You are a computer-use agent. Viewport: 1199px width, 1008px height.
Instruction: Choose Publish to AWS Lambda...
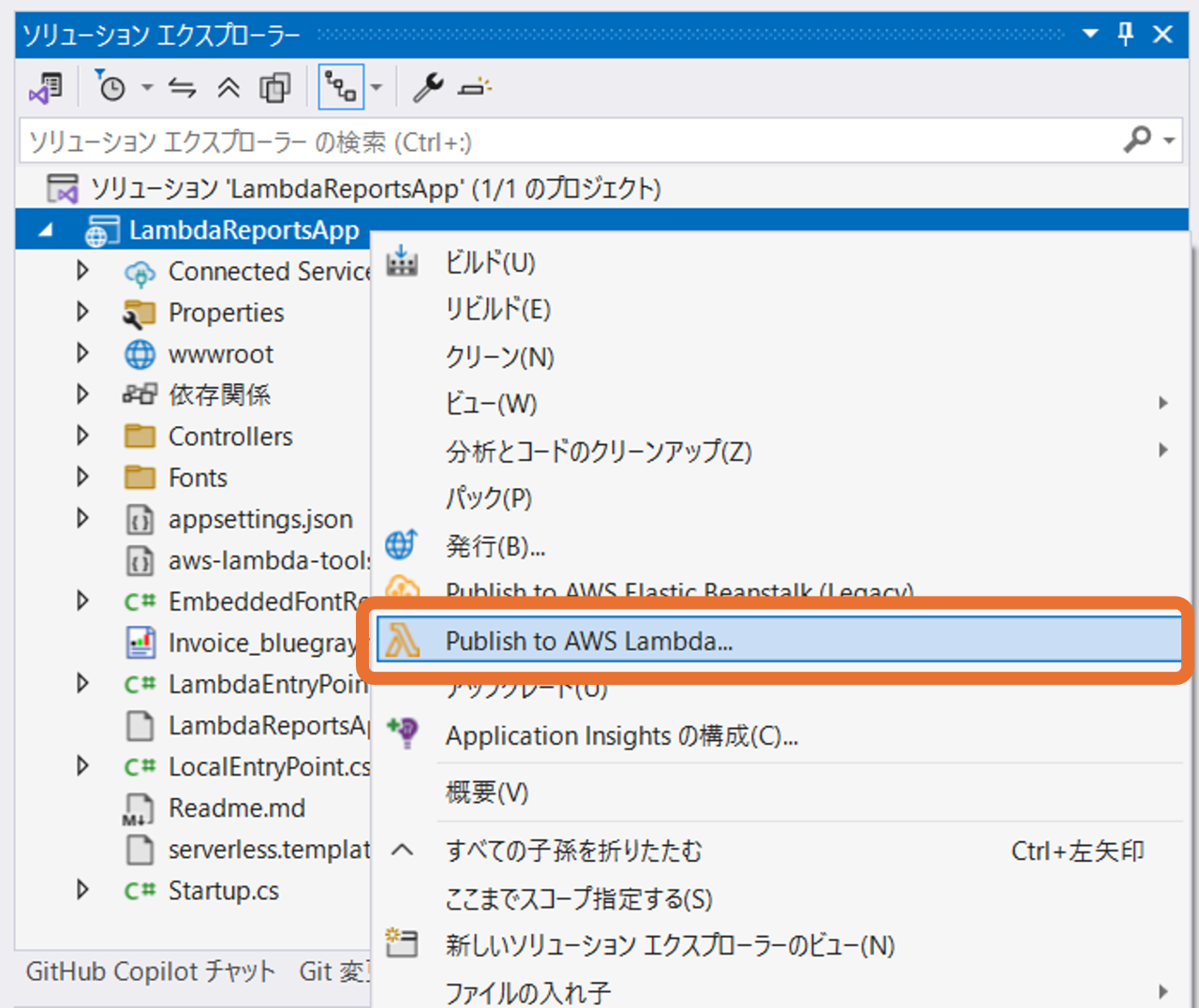(x=780, y=641)
